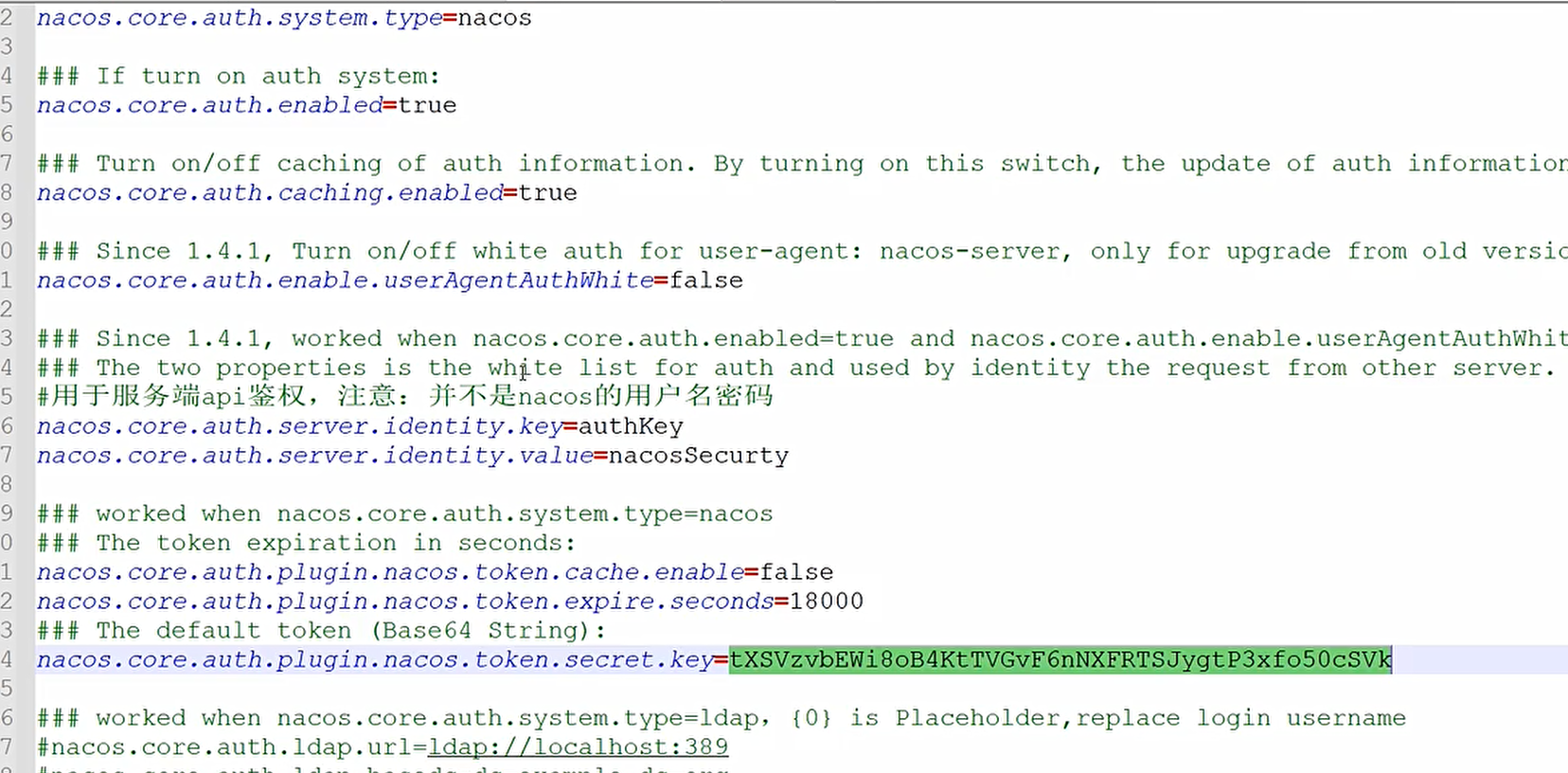The height and width of the screenshot is (773, 1568).
Task: Click 'nacos.core.auth.system.type' property name
Action: tap(240, 18)
